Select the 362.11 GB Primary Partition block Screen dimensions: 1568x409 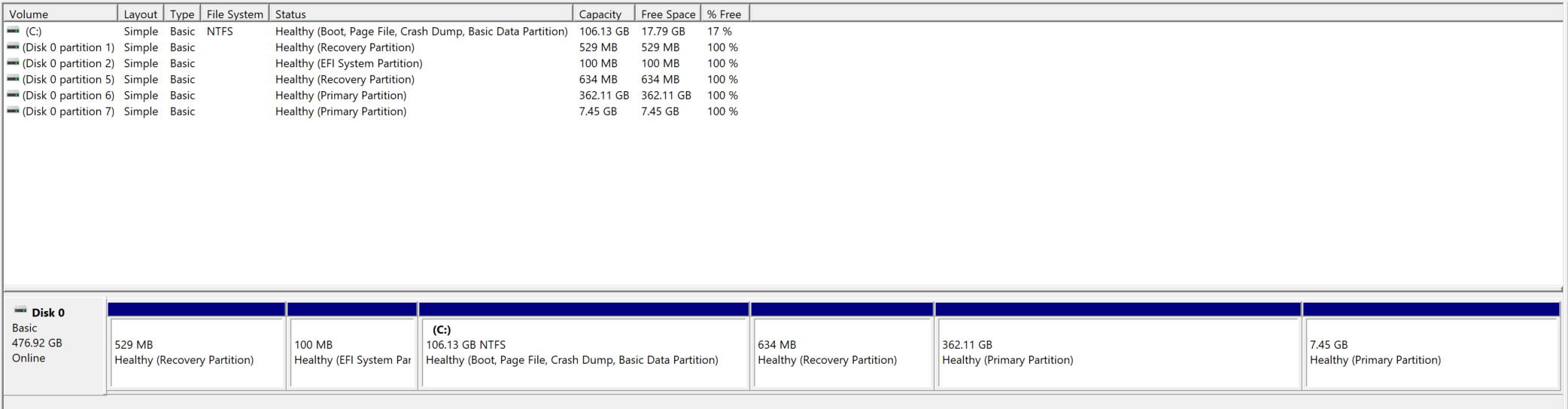(1118, 346)
